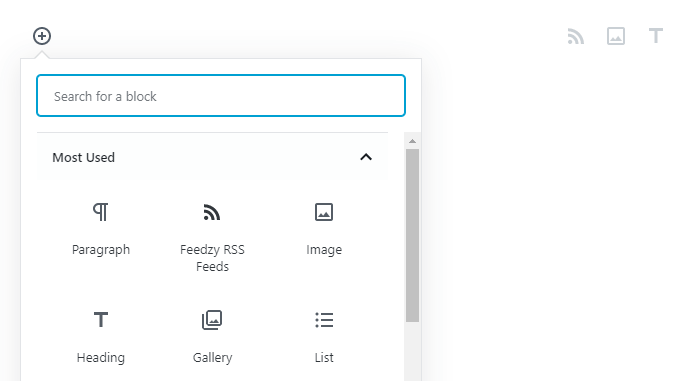Click the Feedzy RSS Feeds text label
This screenshot has width=700, height=381.
[212, 258]
